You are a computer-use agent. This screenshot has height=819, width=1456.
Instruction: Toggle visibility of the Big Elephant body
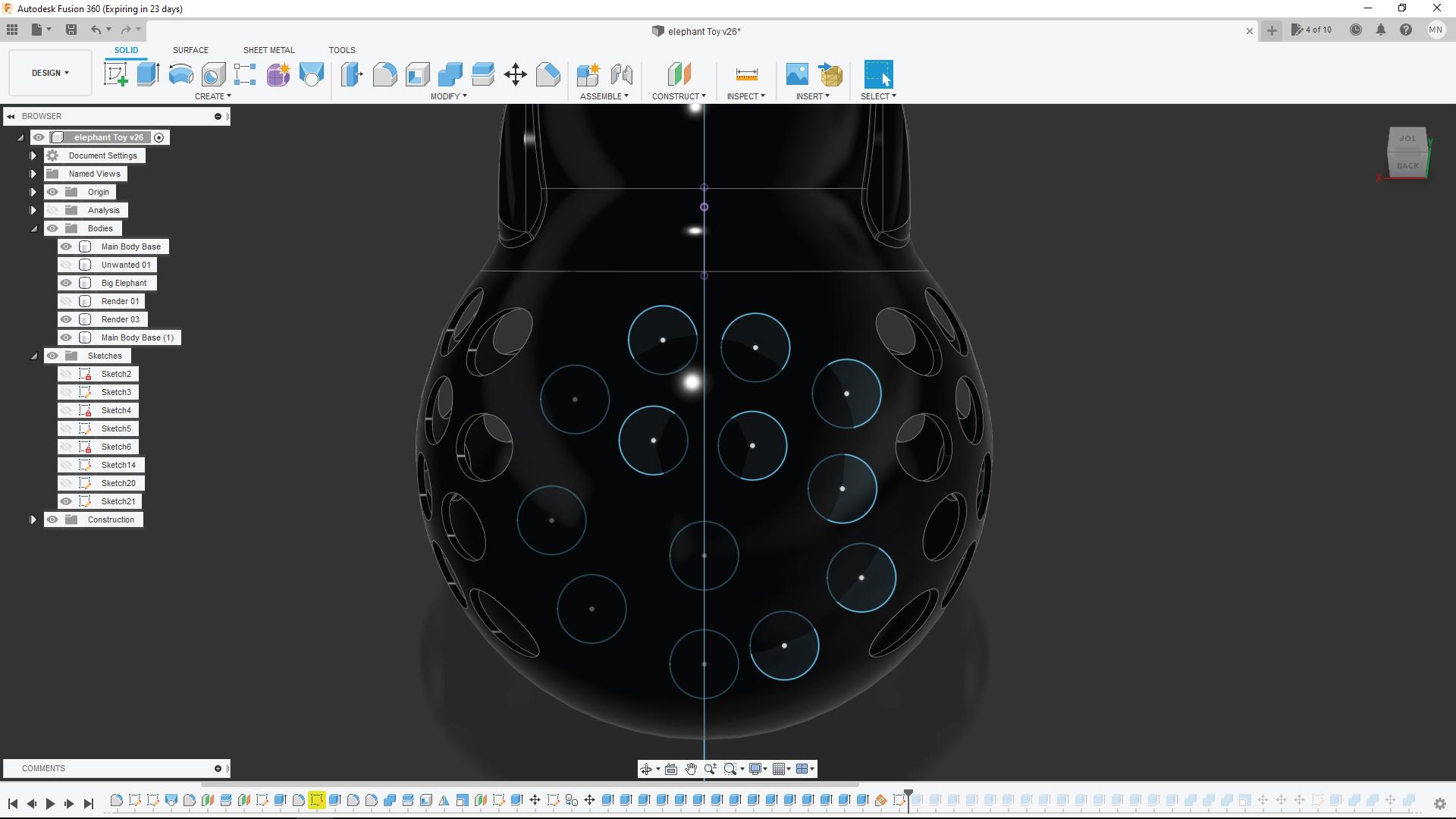pos(66,282)
